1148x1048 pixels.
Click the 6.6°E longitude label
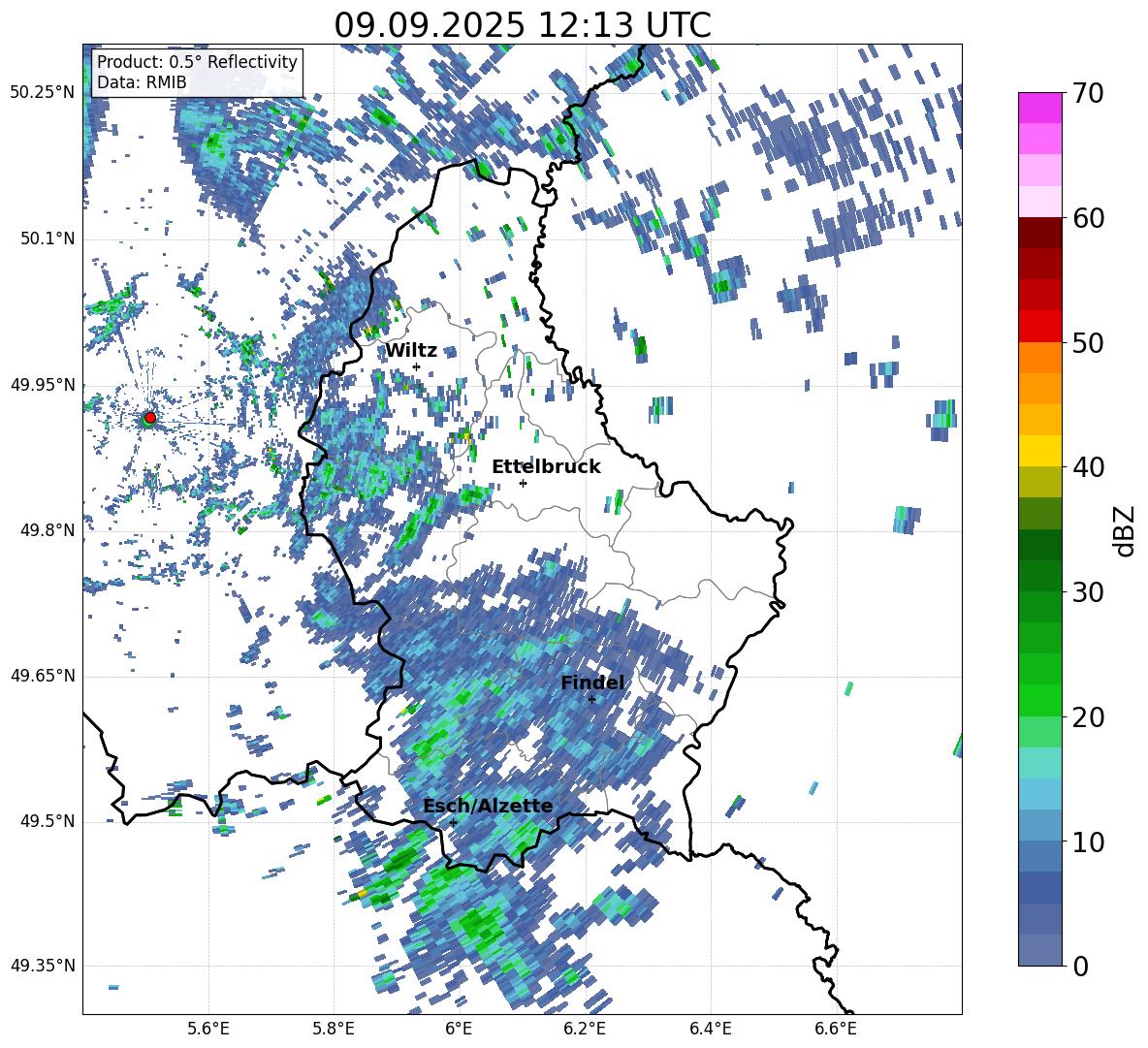point(836,1030)
